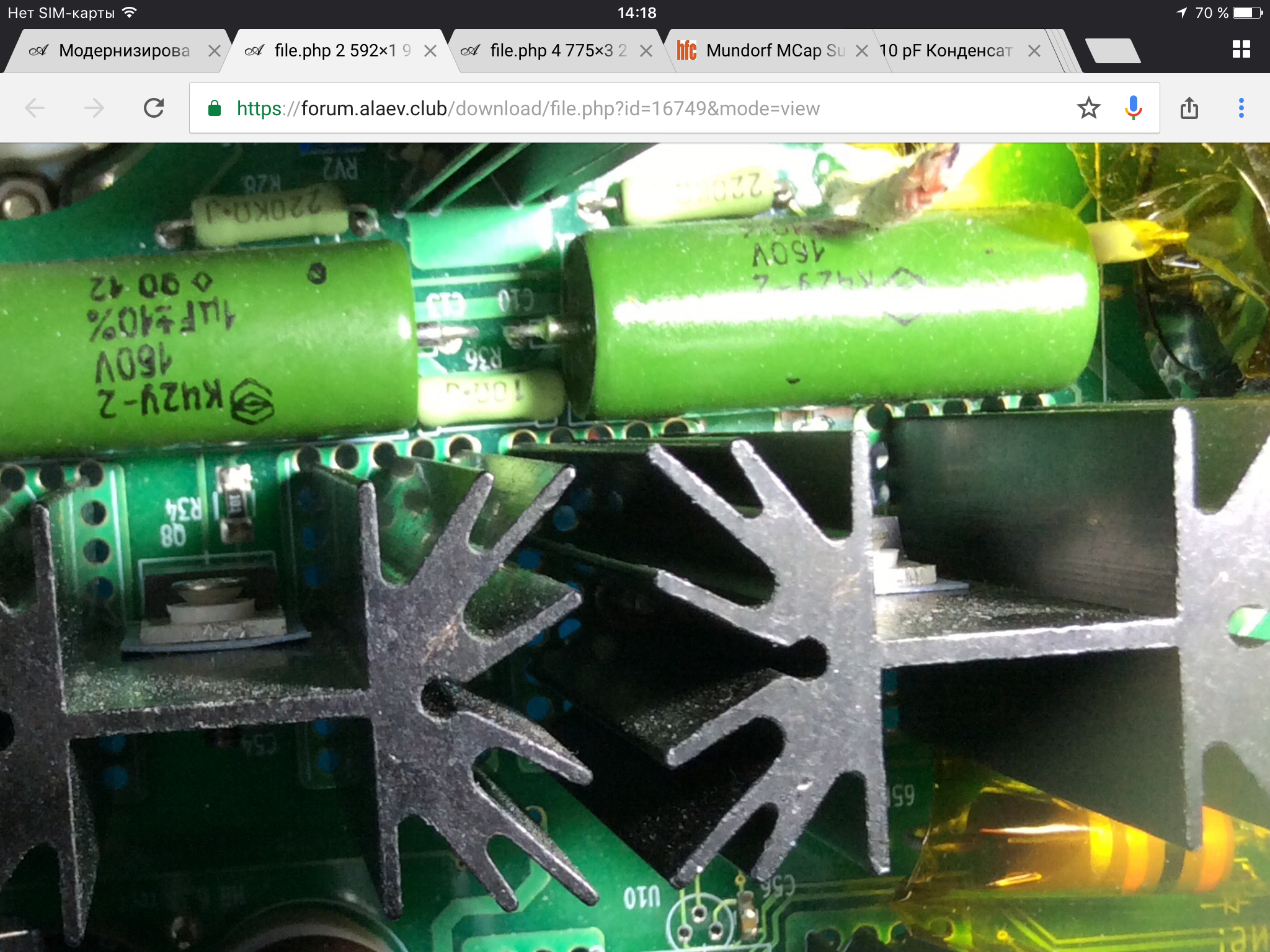
Task: Bookmark page with the star icon
Action: pyautogui.click(x=1088, y=108)
